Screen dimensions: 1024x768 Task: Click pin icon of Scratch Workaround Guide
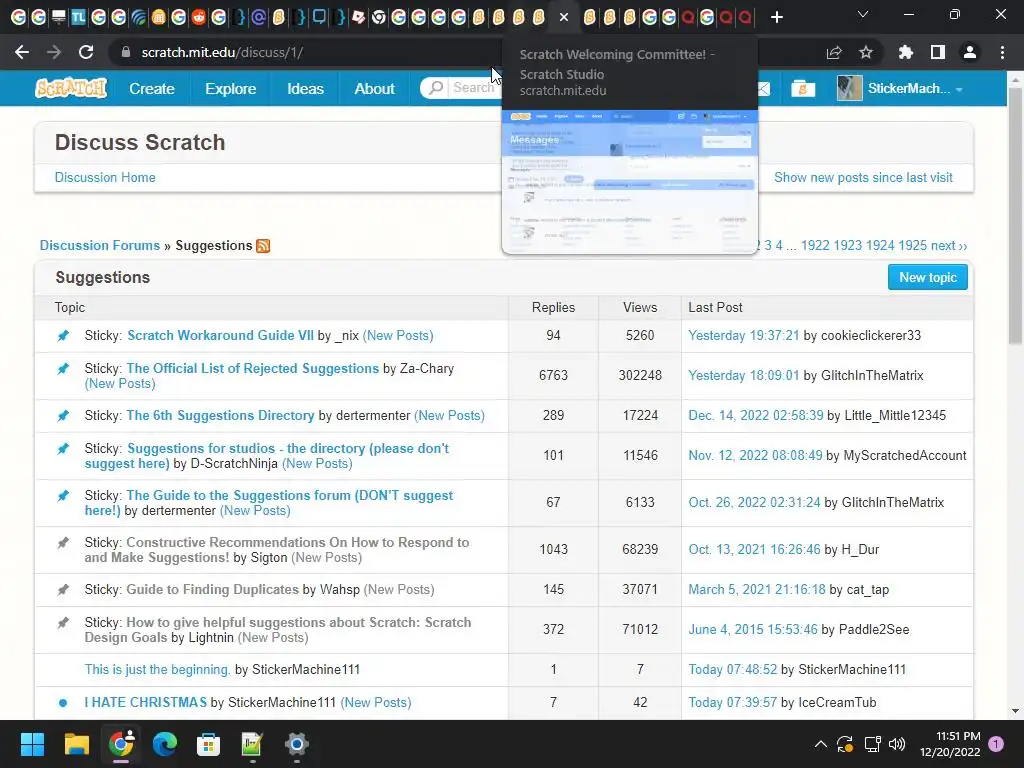click(x=63, y=336)
